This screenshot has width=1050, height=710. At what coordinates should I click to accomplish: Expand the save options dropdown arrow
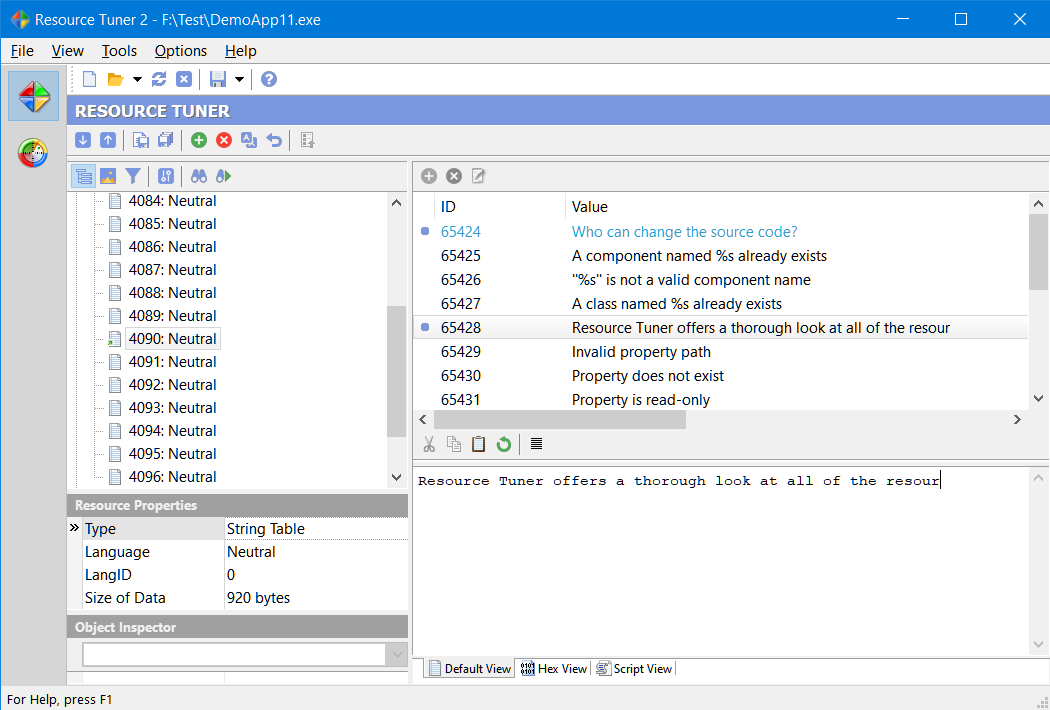coord(238,79)
